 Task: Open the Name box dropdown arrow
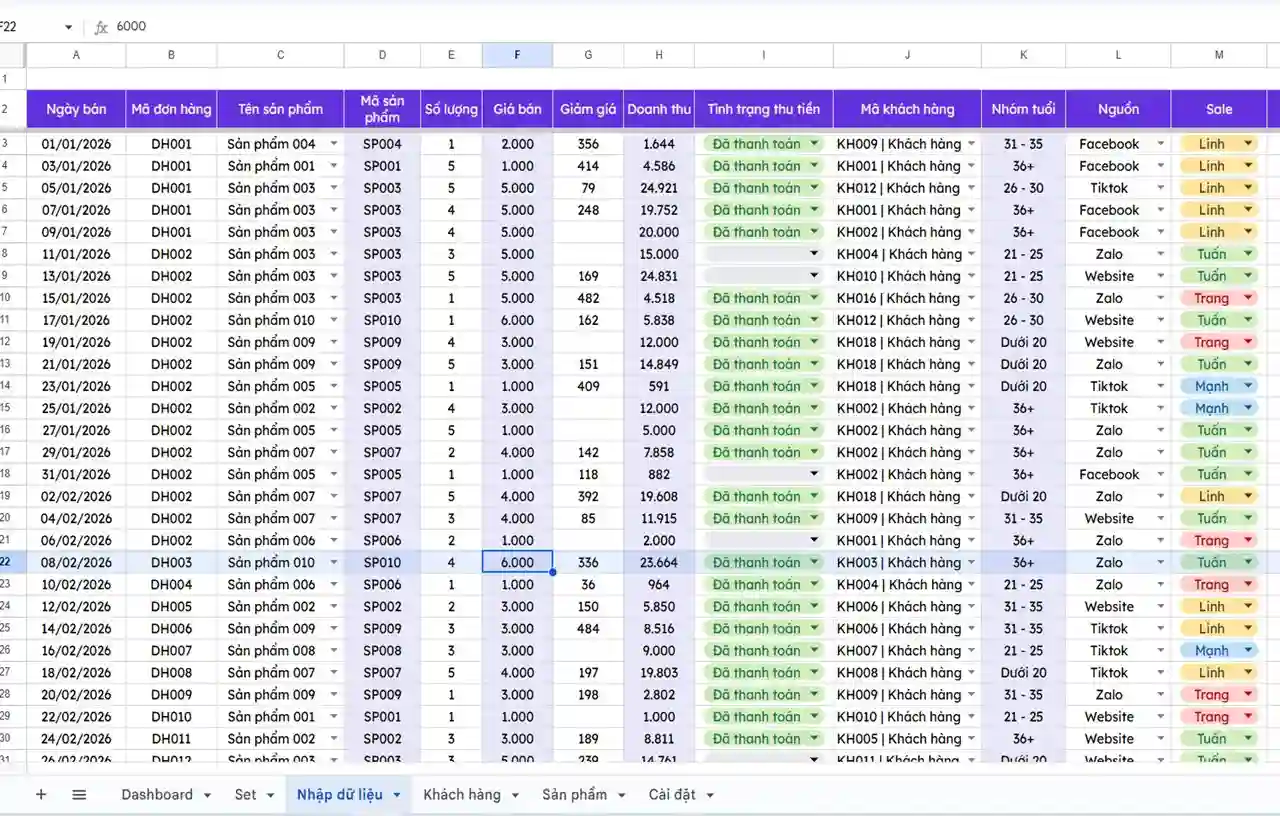coord(68,27)
